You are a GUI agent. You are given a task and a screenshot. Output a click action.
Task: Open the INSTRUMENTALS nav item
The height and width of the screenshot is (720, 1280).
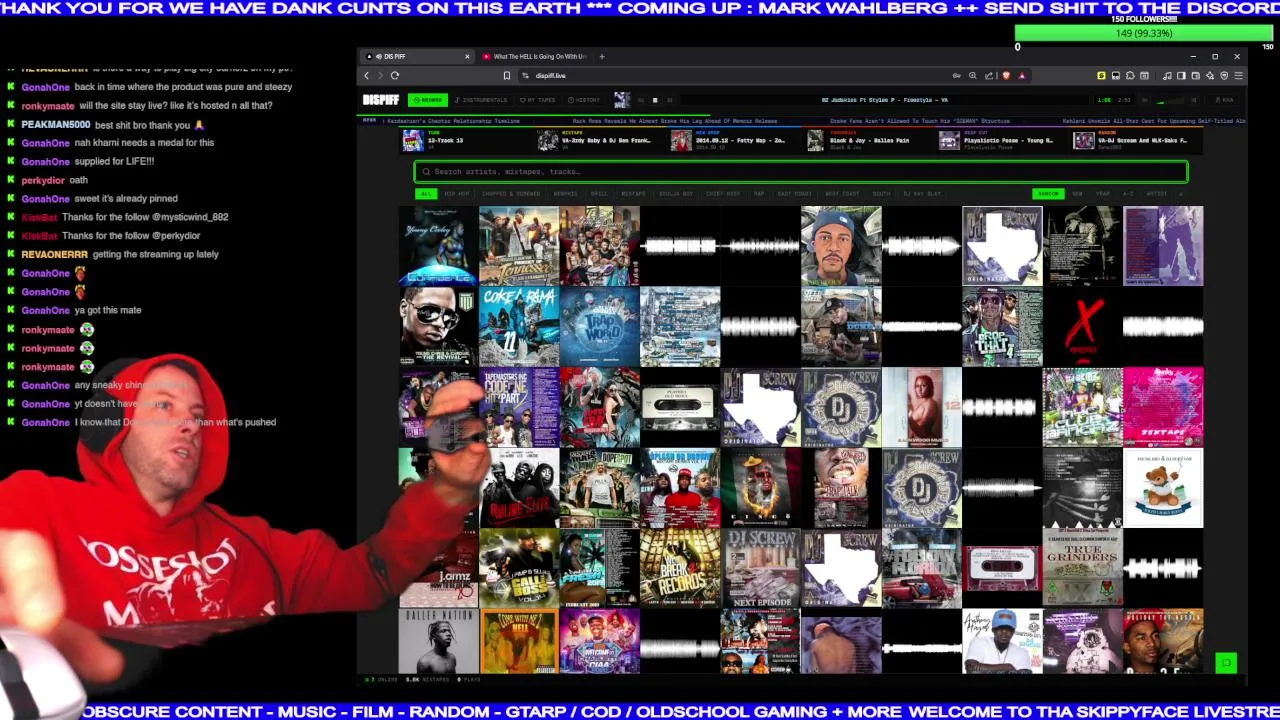(481, 100)
